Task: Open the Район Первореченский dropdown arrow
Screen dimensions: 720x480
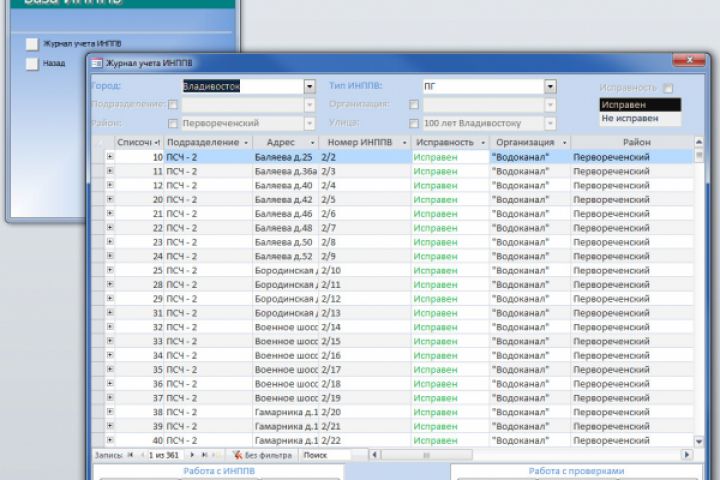Action: point(309,123)
